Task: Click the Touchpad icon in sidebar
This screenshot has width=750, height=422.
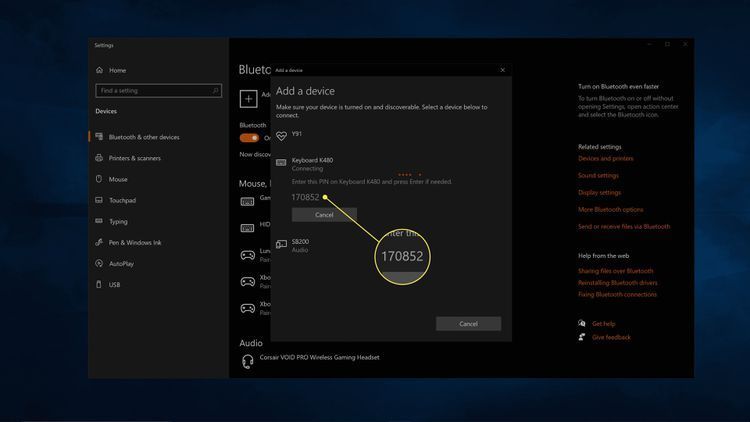Action: pos(99,200)
